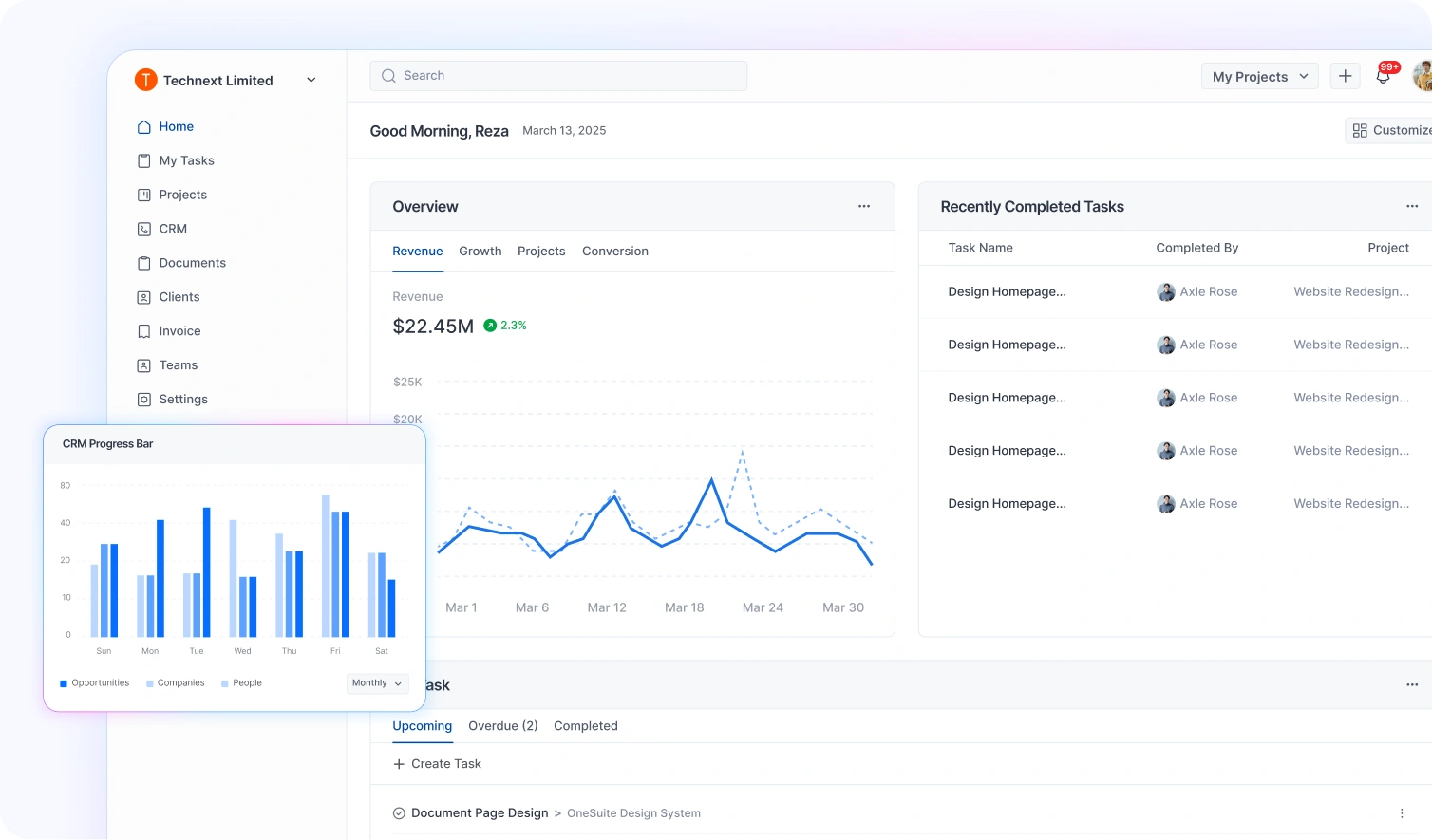Open the Document Page Design task

(x=480, y=813)
